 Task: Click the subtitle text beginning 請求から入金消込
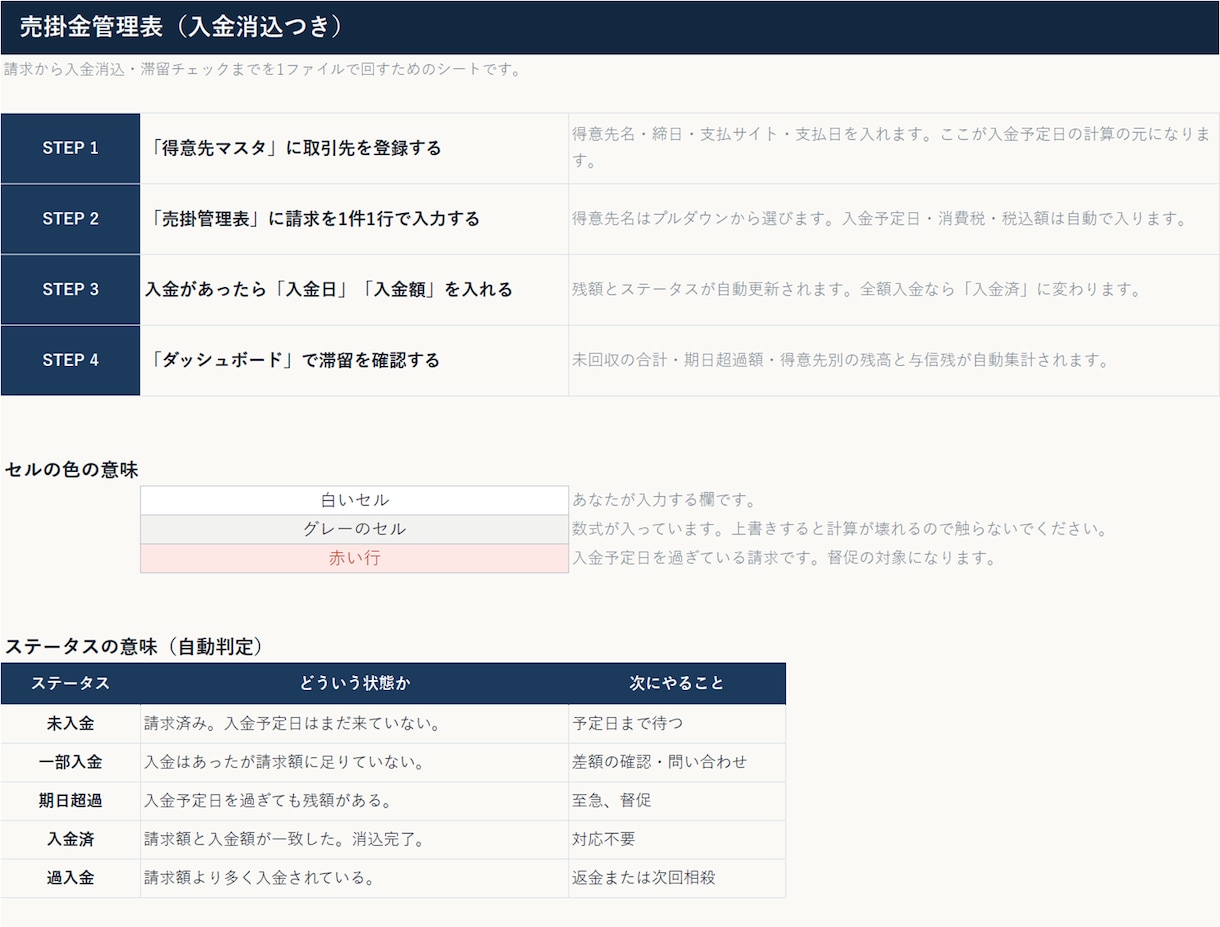263,70
